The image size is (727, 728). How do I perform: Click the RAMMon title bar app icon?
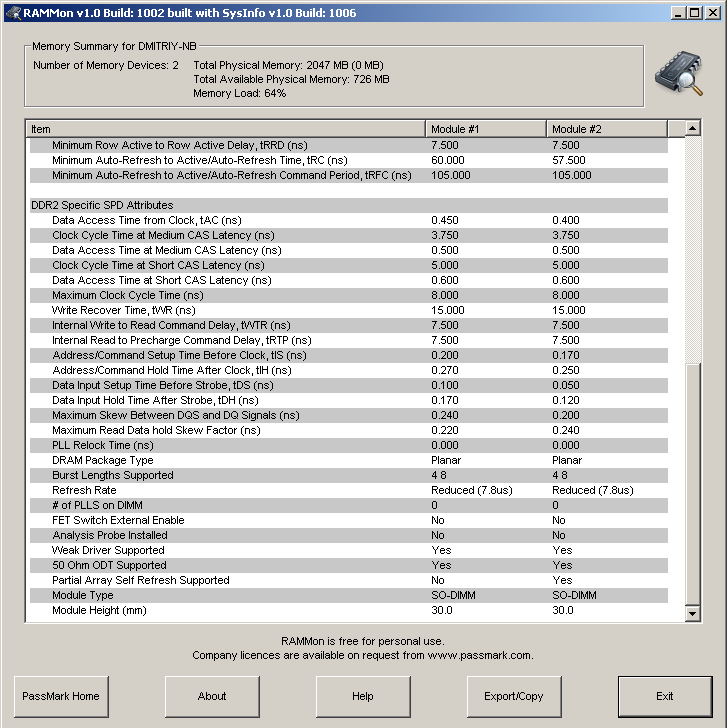12,13
